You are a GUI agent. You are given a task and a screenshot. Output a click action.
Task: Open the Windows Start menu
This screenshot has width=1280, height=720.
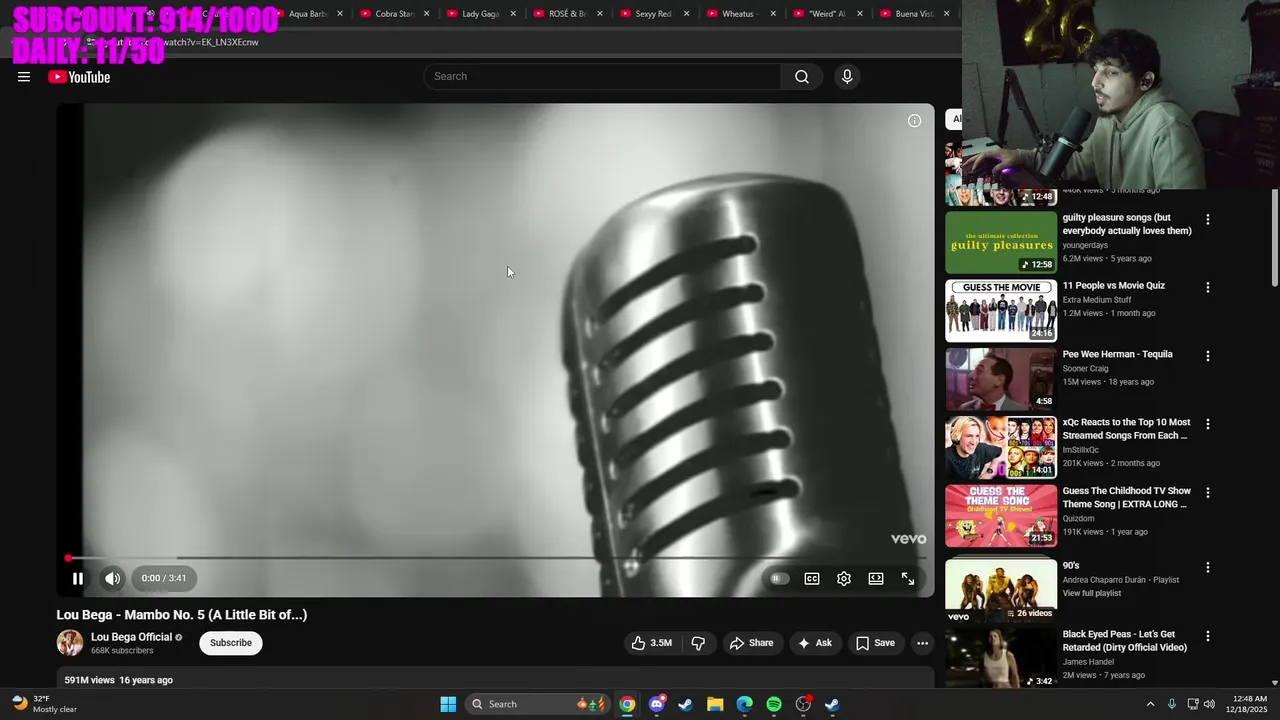point(448,704)
